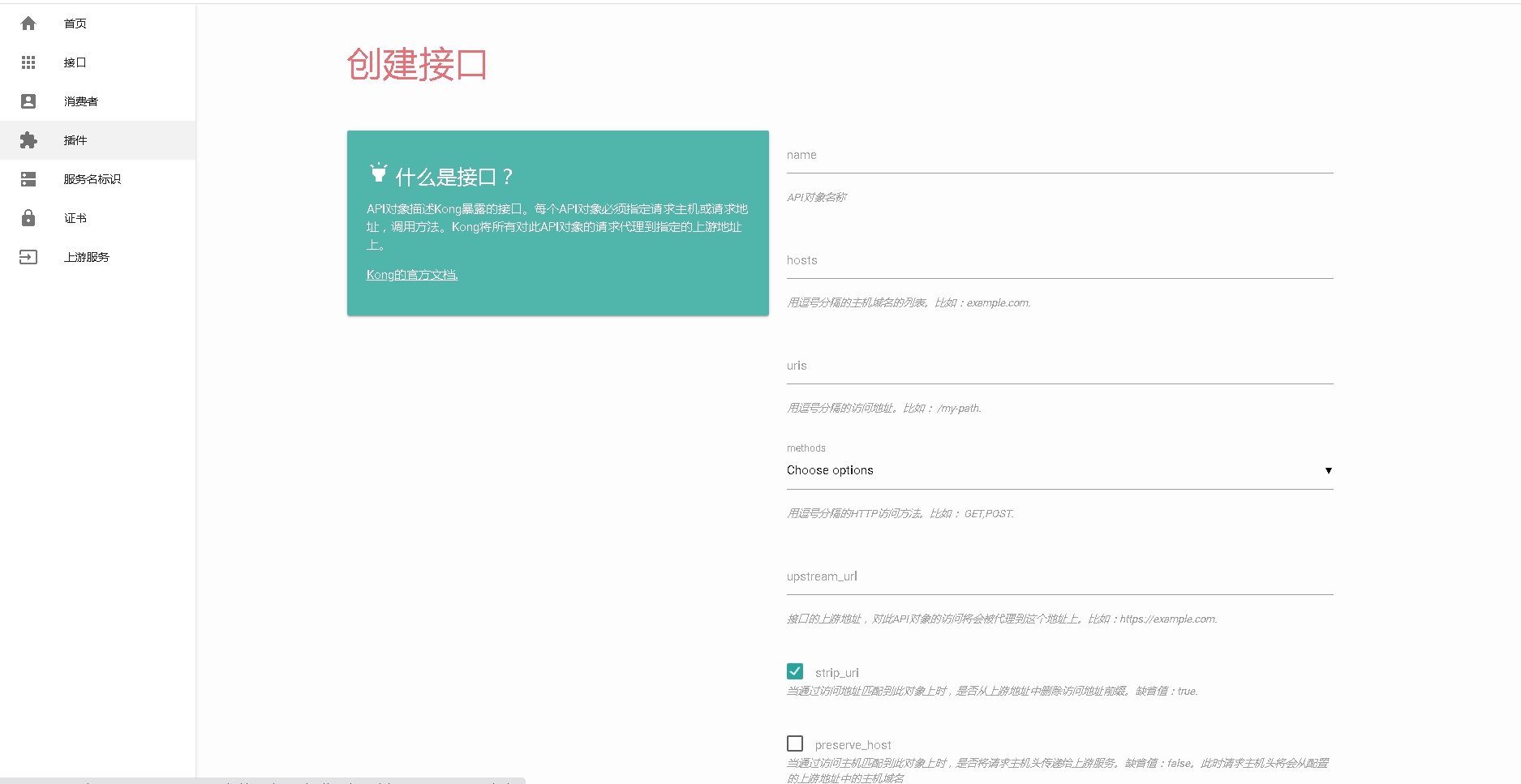This screenshot has height=784, width=1521.
Task: Open the 首页 menu item
Action: point(97,24)
